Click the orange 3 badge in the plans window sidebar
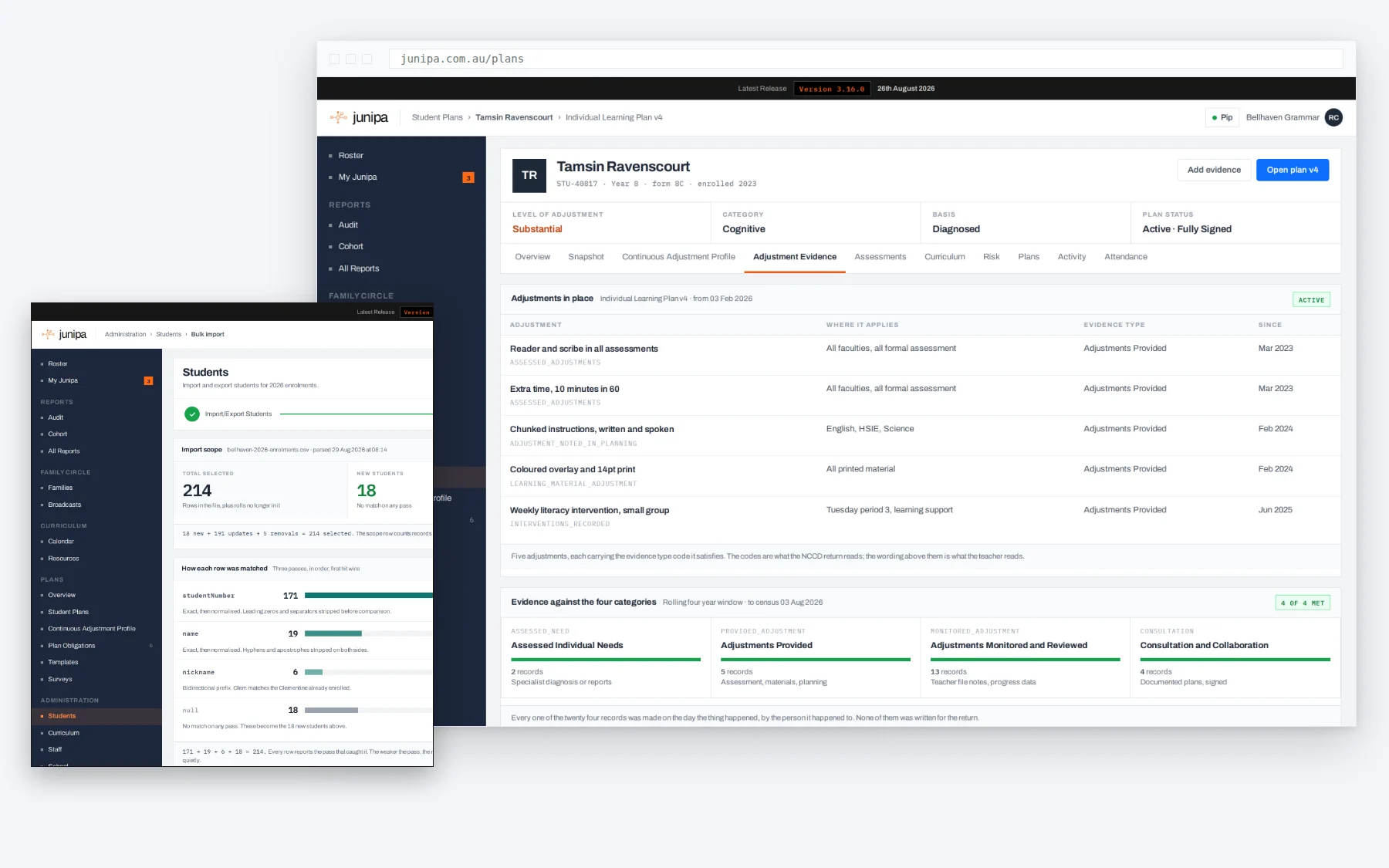 tap(468, 177)
